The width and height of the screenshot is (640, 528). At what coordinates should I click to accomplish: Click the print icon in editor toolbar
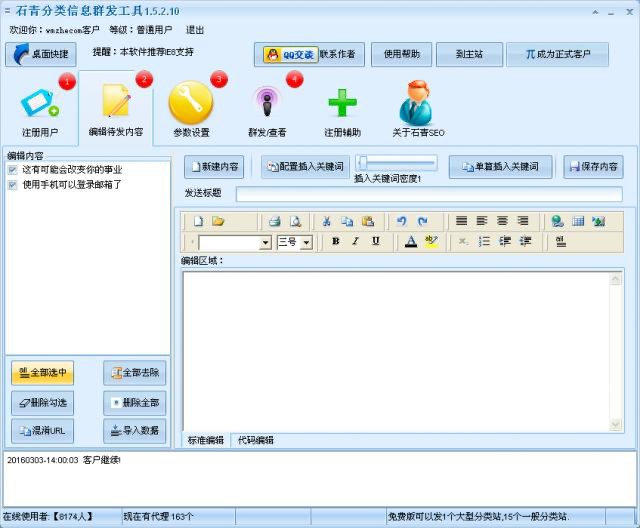click(274, 221)
